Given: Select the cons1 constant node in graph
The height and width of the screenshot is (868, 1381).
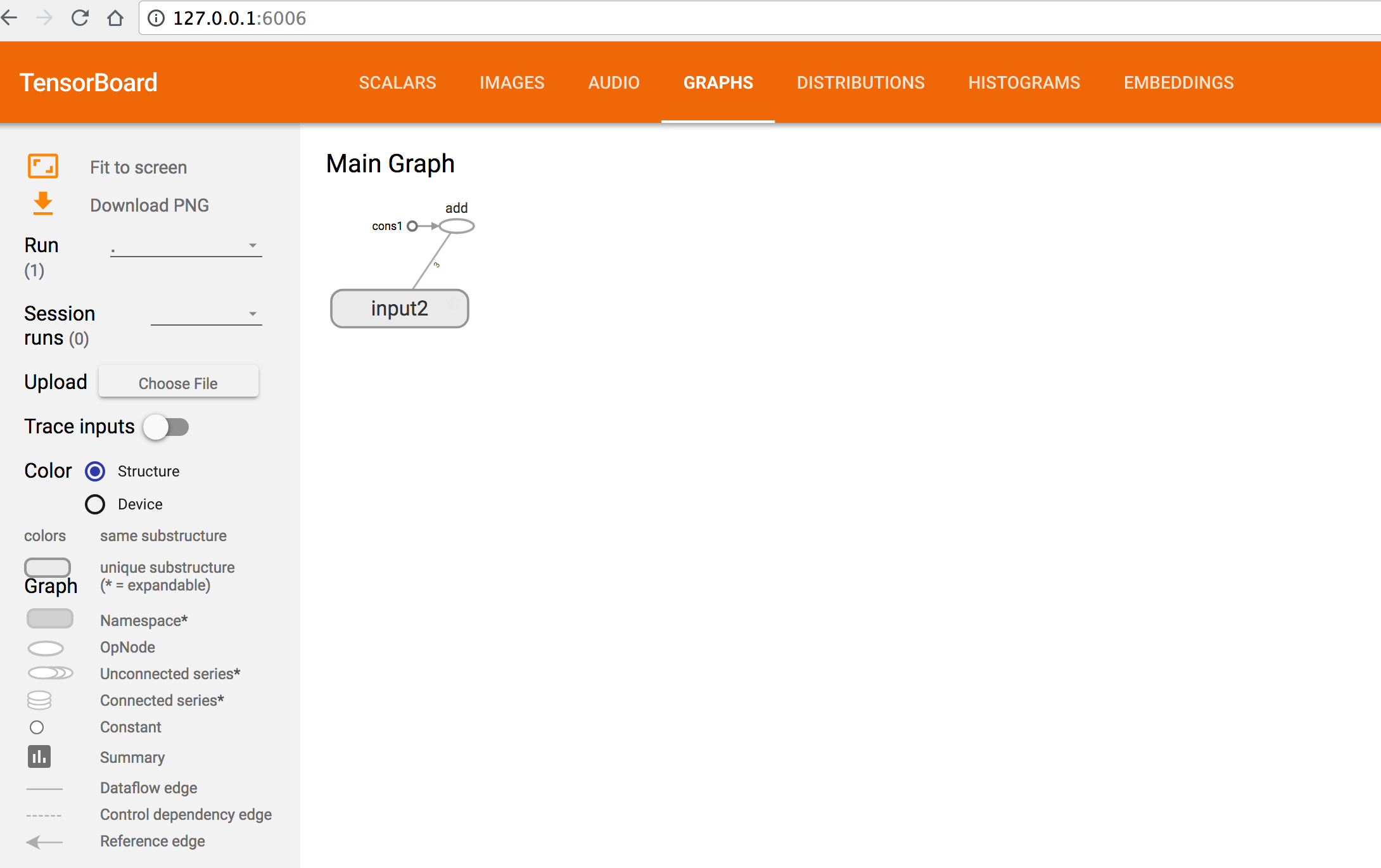Looking at the screenshot, I should (412, 226).
